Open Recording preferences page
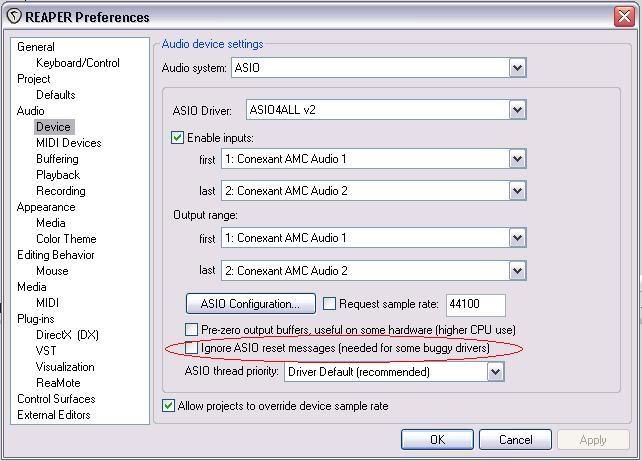642x461 pixels. 61,191
